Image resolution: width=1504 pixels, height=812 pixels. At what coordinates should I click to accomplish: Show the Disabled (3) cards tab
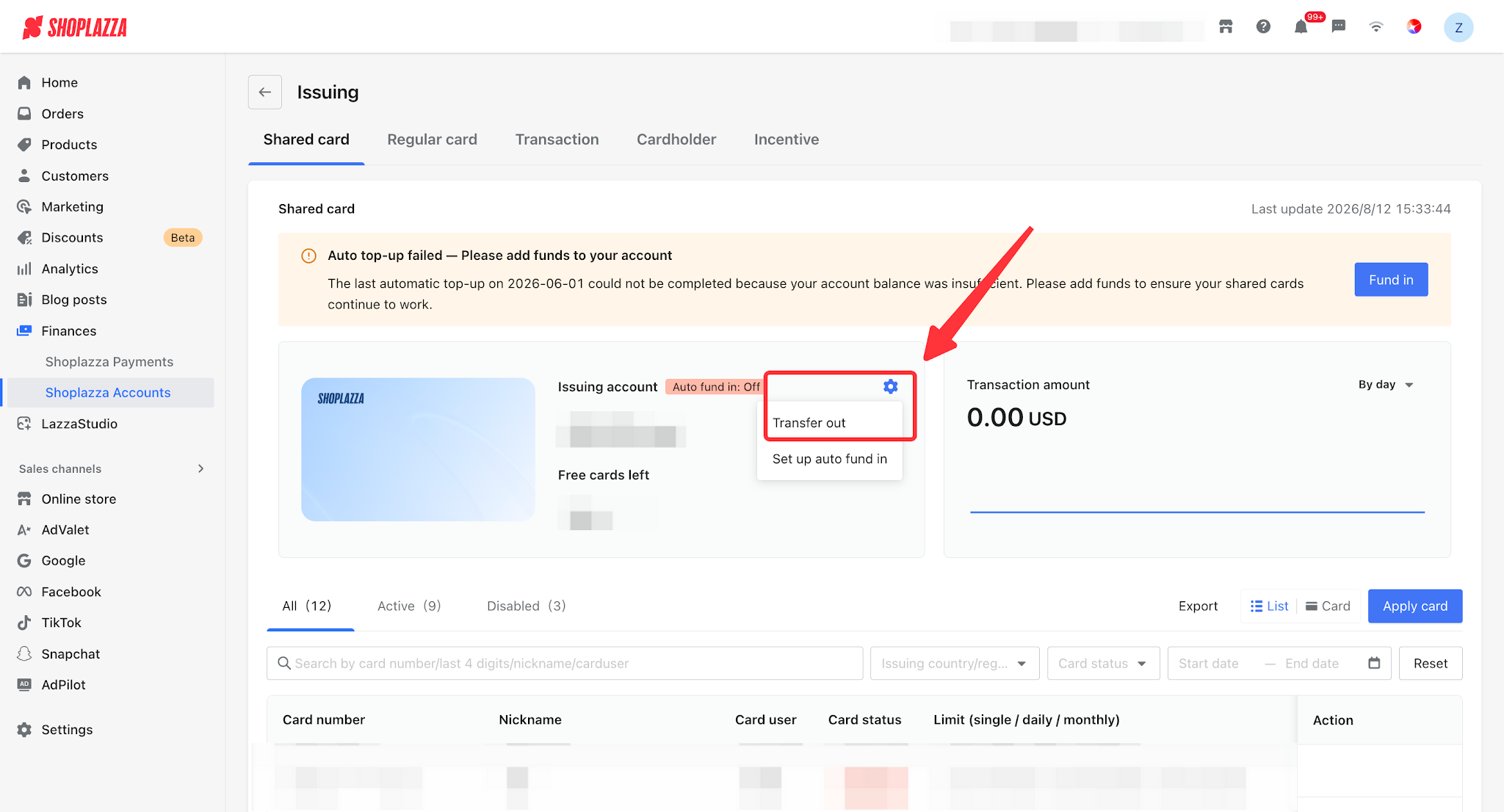pyautogui.click(x=526, y=606)
